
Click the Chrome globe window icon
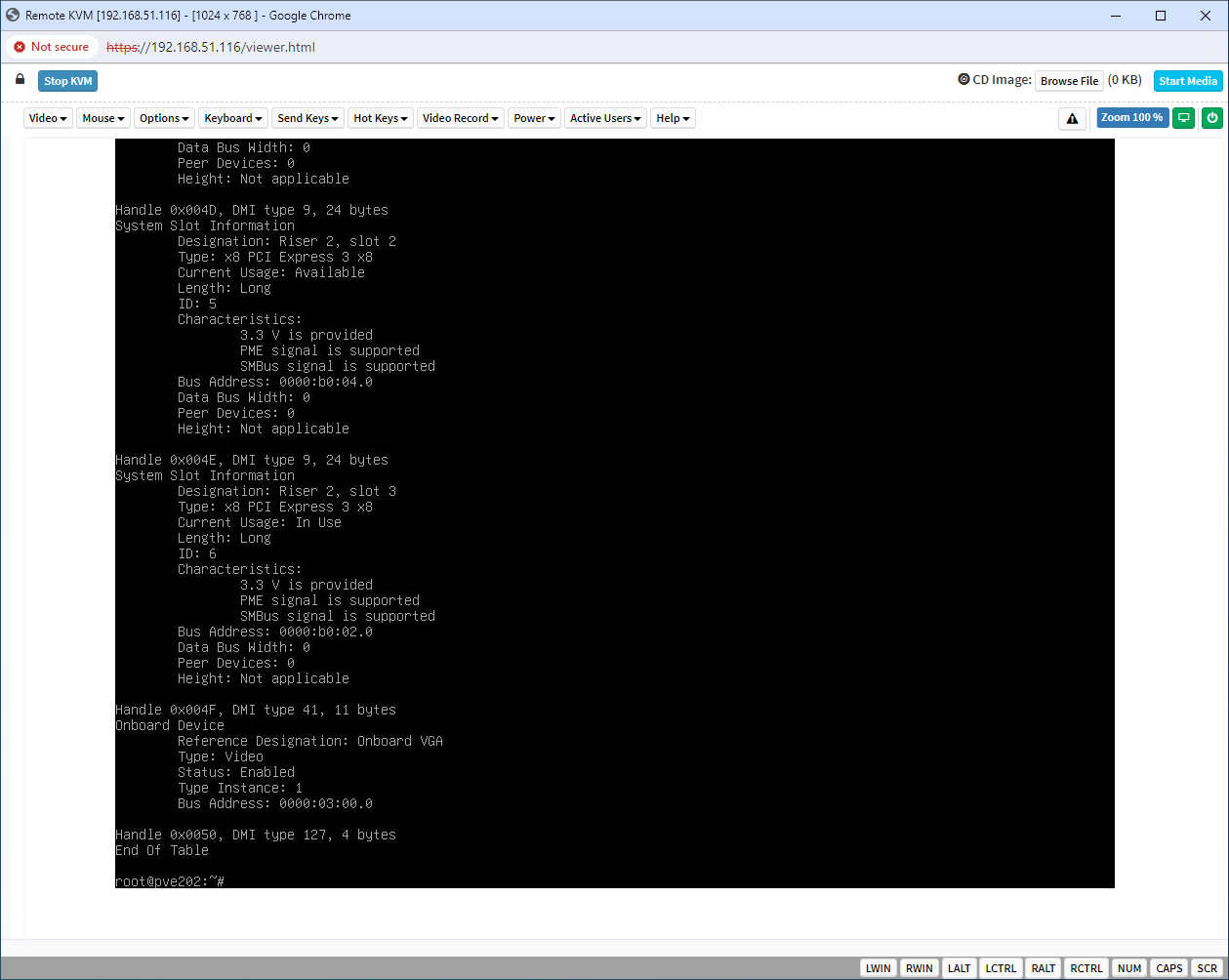coord(13,15)
